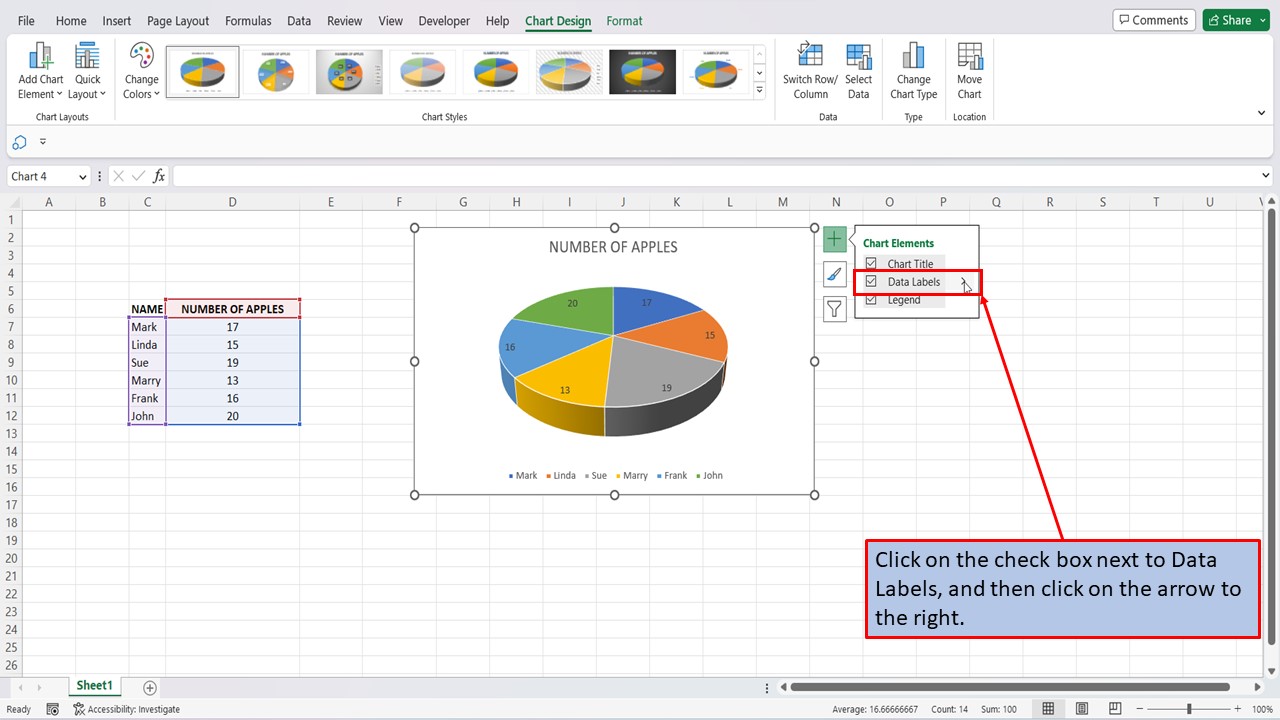The image size is (1280, 720).
Task: Switch to Page Break Preview view
Action: (x=1115, y=708)
